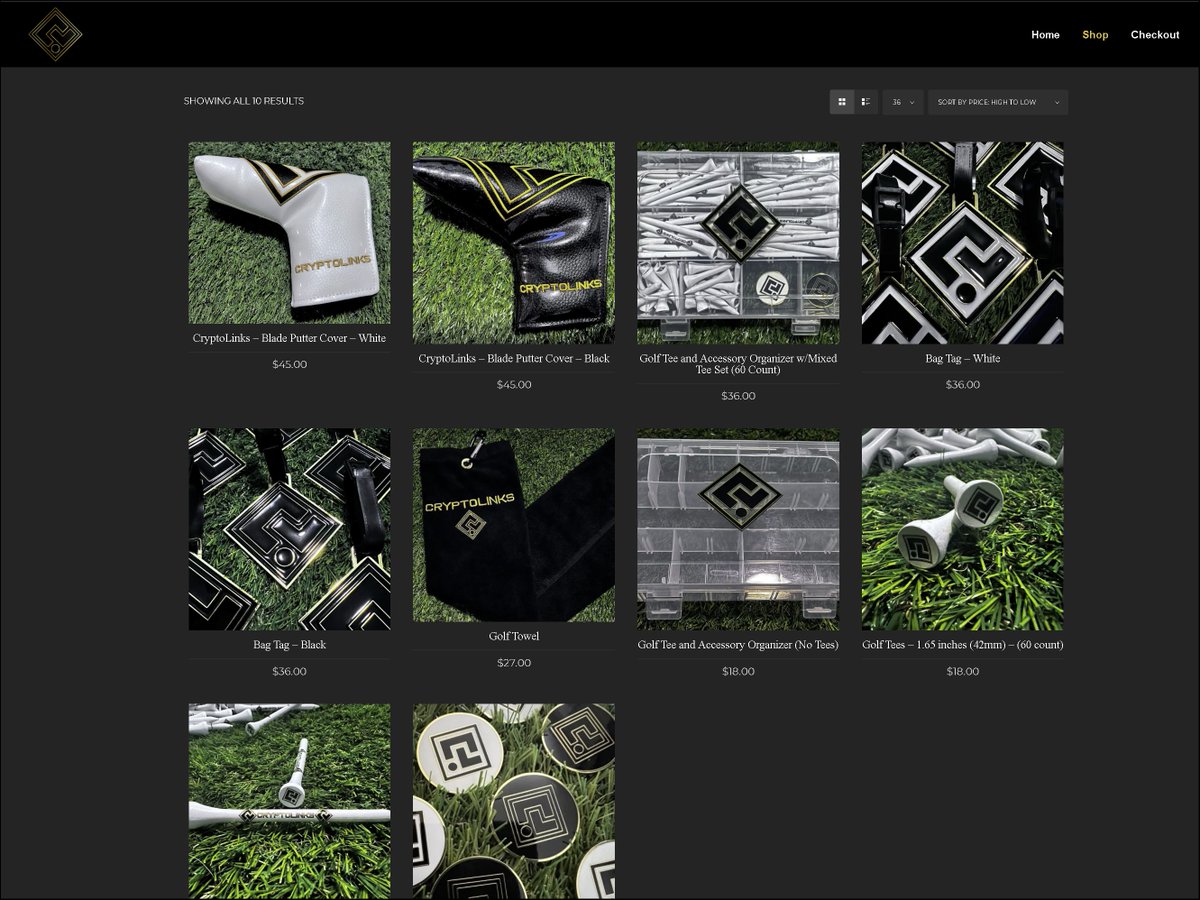
Task: Open the Bag Tag – Black product link
Action: pos(289,645)
